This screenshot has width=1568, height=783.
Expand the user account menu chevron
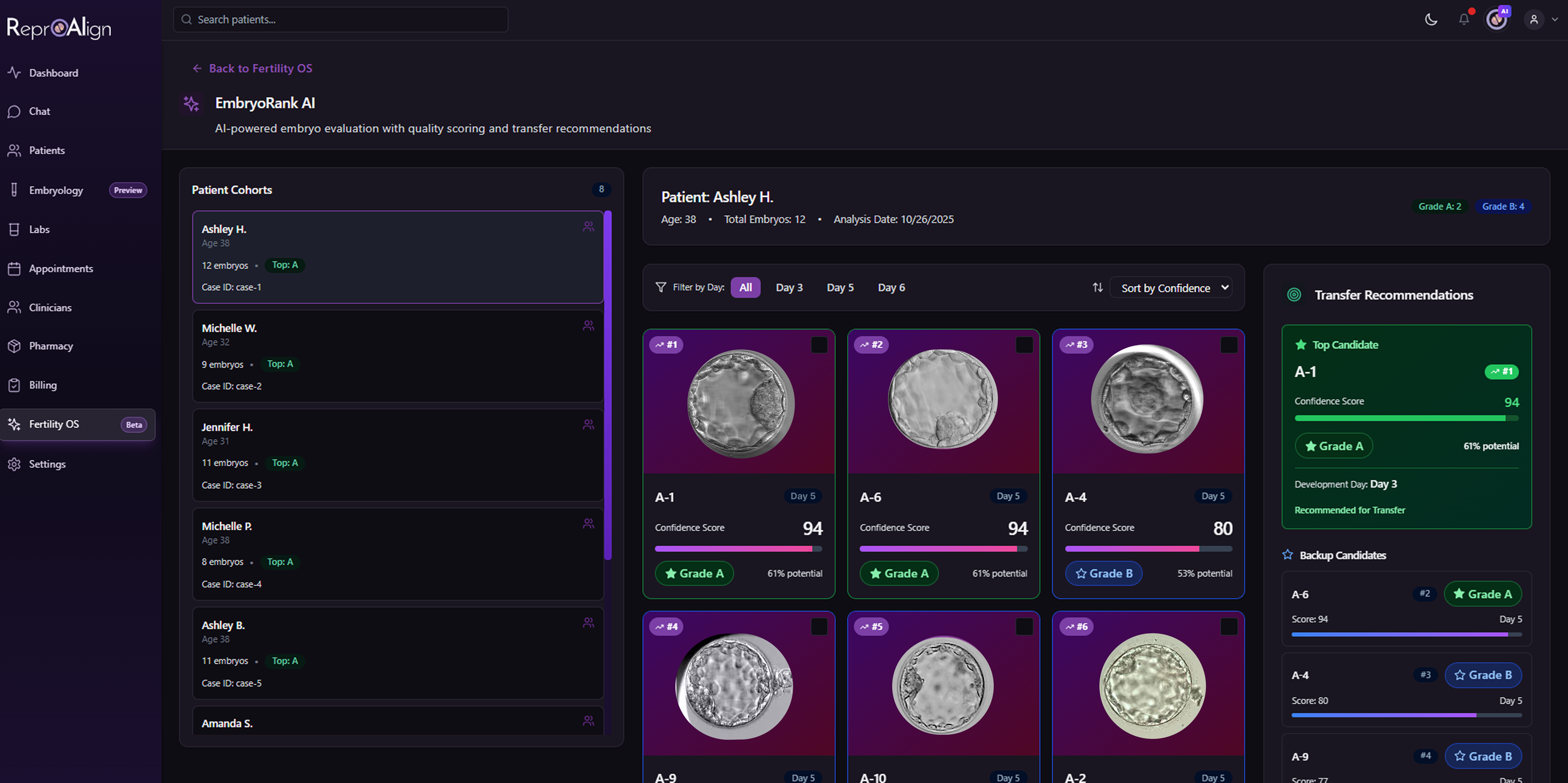[x=1555, y=20]
